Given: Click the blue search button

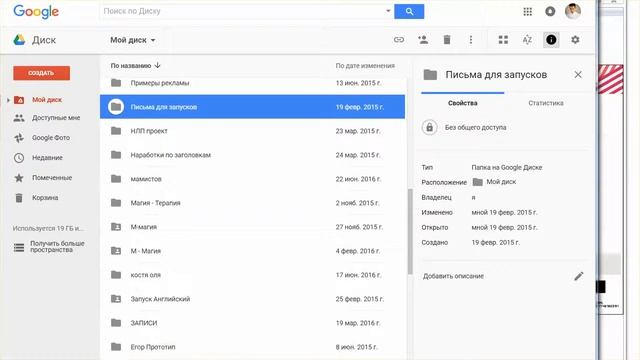Looking at the screenshot, I should 409,11.
